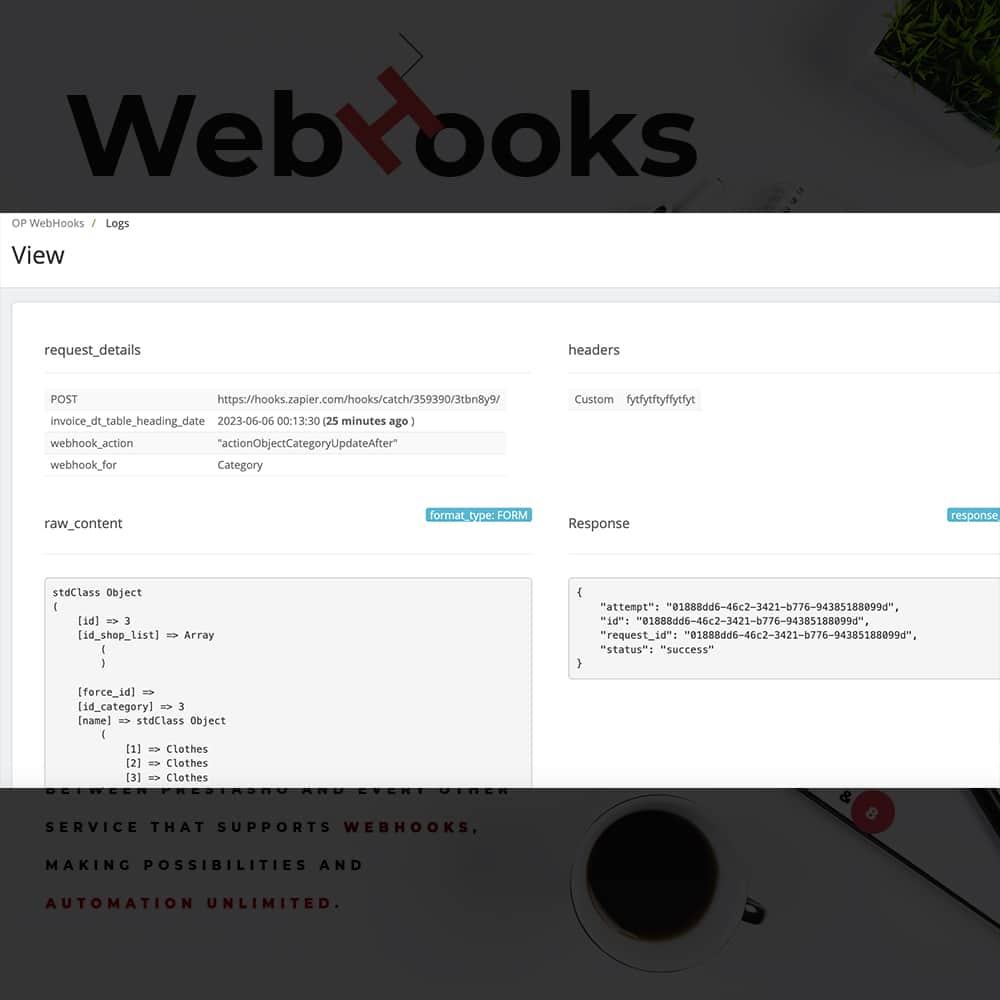The width and height of the screenshot is (1000, 1000).
Task: Click the "request_id" line in Response
Action: pyautogui.click(x=758, y=635)
